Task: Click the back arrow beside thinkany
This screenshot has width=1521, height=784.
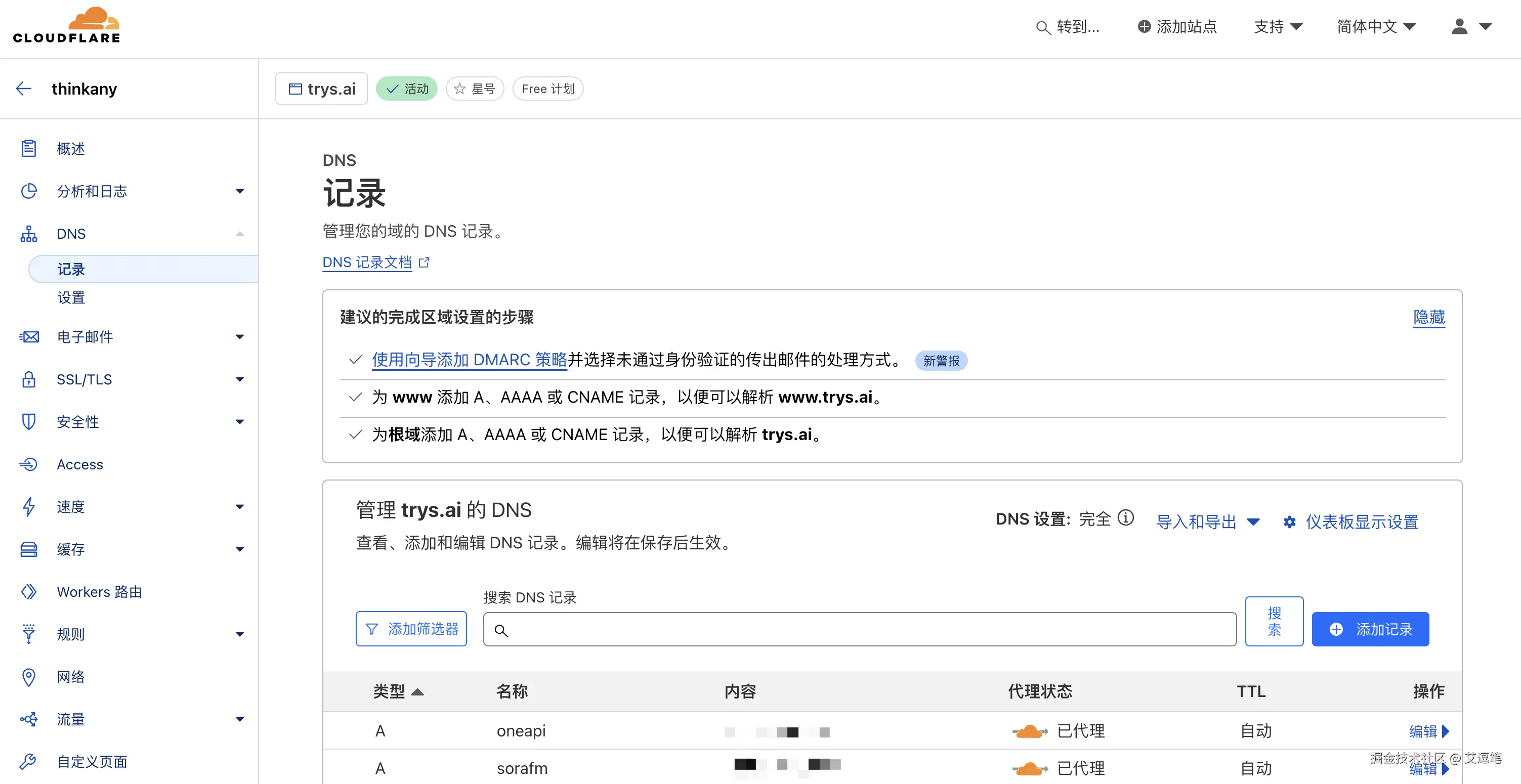Action: click(24, 89)
